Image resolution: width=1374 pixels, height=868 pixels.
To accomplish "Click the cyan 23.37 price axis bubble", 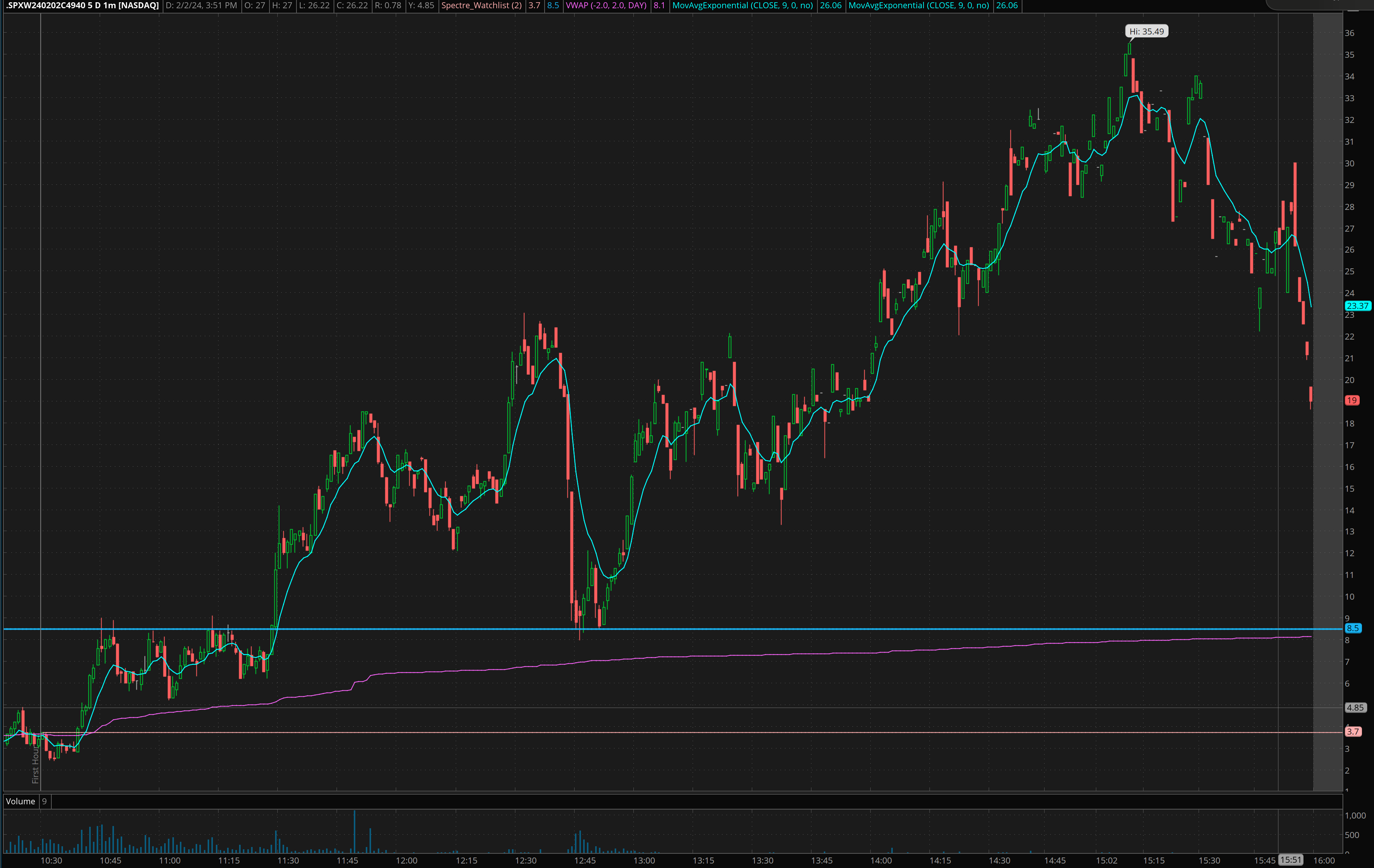I will tap(1358, 306).
